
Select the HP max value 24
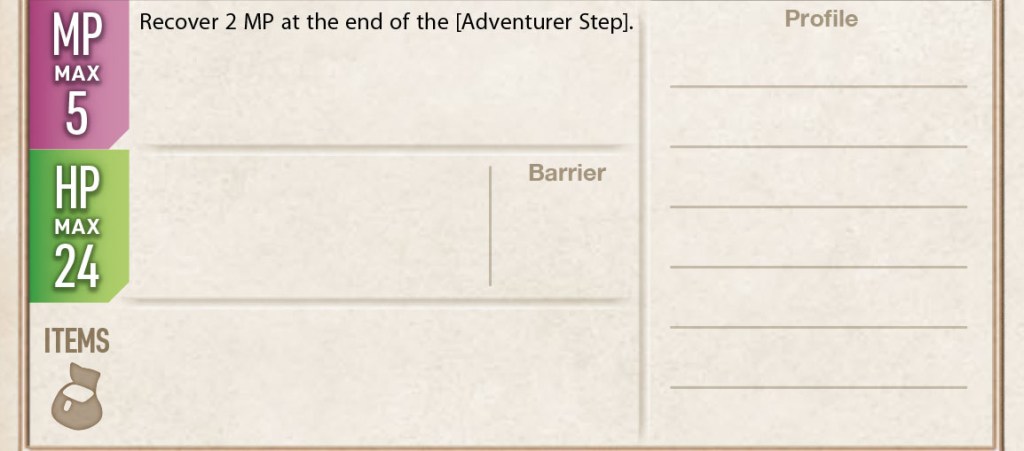[77, 267]
